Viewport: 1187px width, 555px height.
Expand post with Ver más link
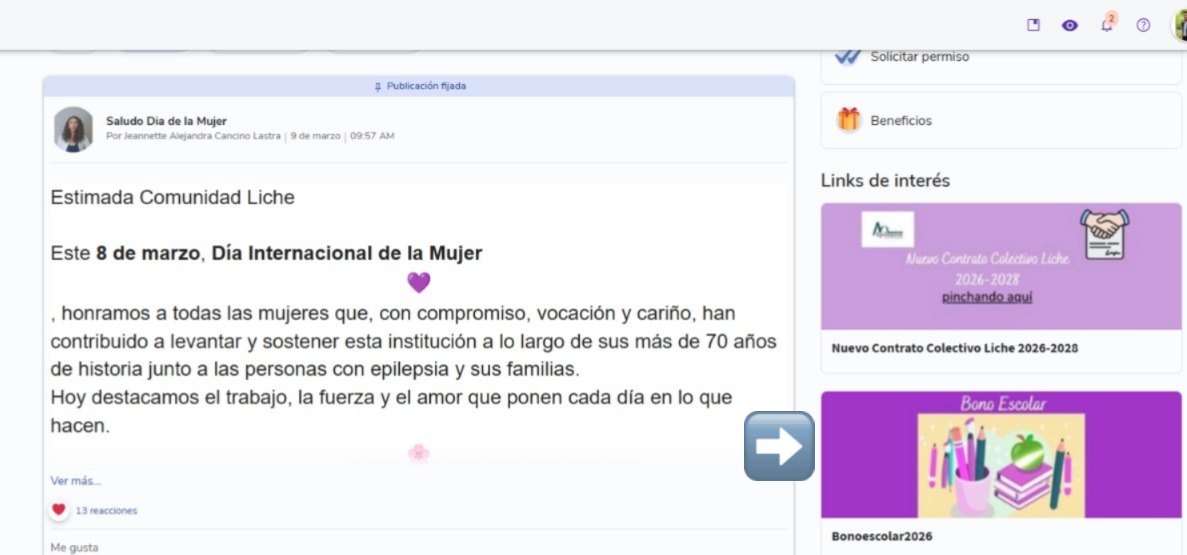tap(75, 481)
